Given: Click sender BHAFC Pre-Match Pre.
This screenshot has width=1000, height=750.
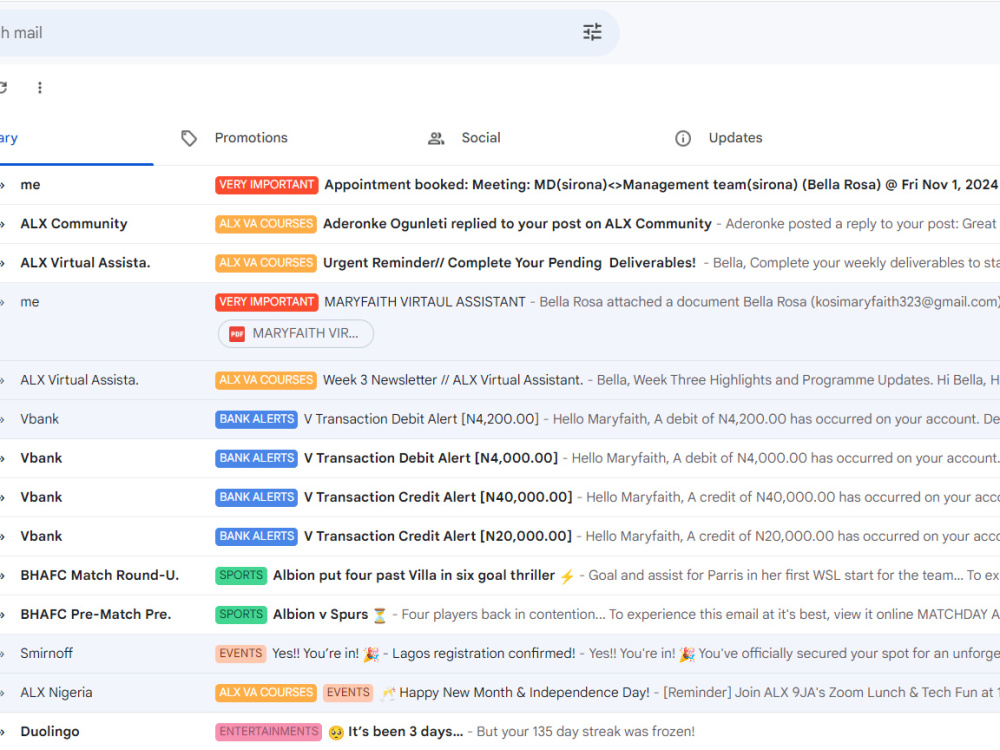Looking at the screenshot, I should coord(96,614).
